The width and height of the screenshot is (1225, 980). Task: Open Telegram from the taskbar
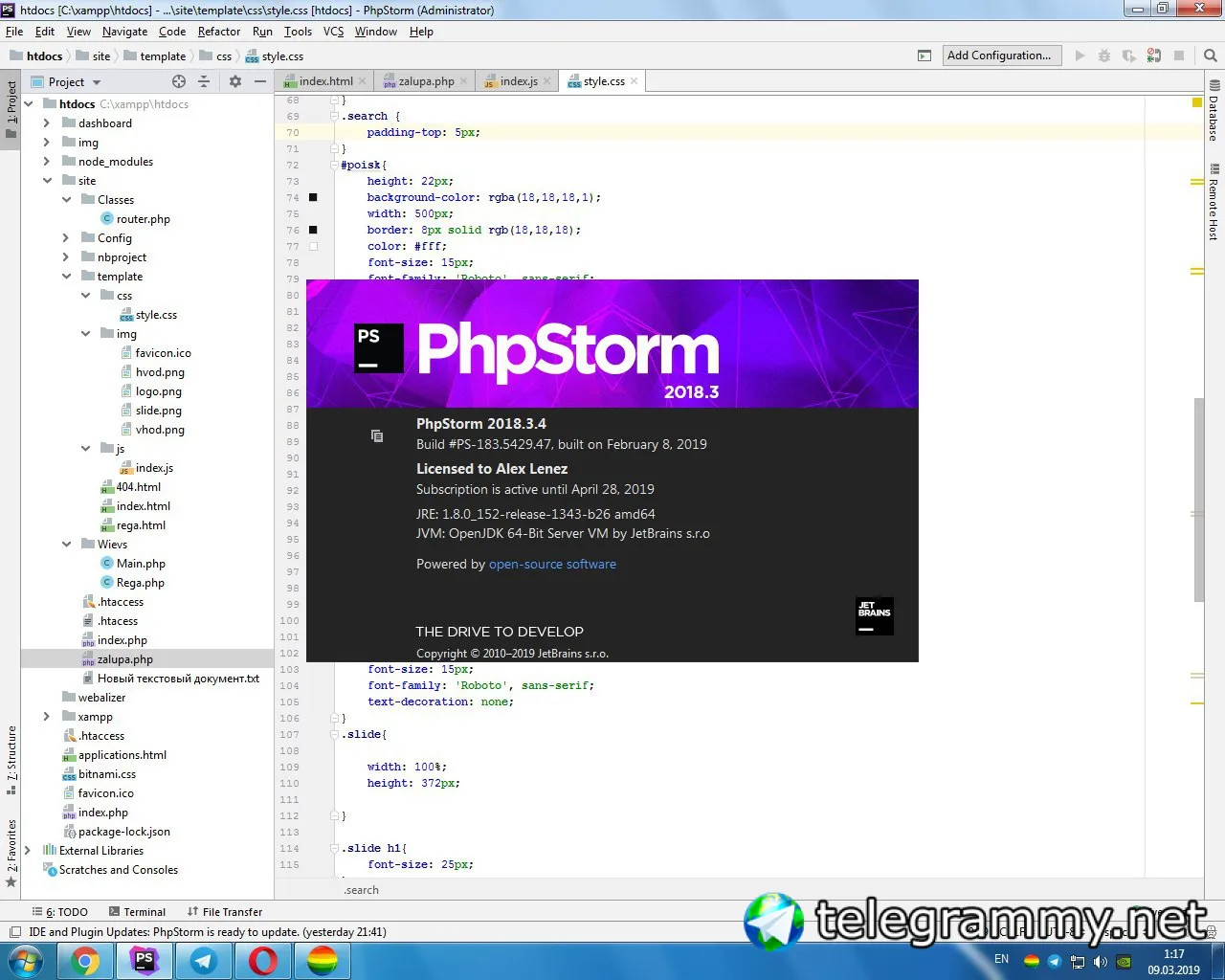pyautogui.click(x=204, y=961)
